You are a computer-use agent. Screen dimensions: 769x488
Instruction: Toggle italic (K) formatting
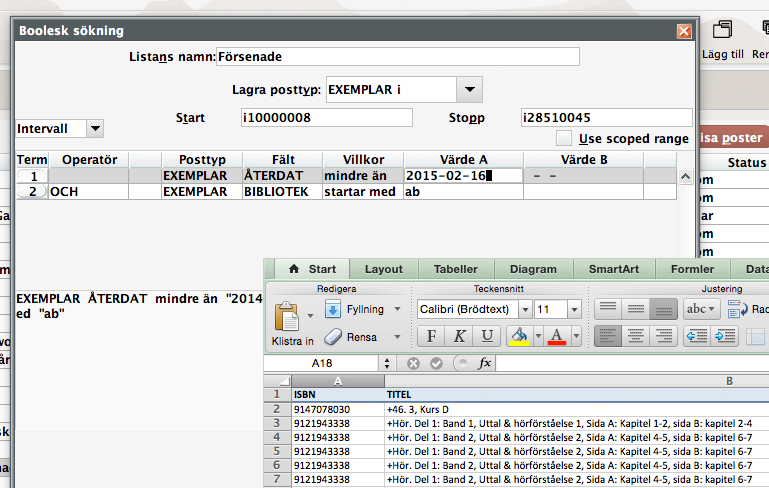(459, 336)
